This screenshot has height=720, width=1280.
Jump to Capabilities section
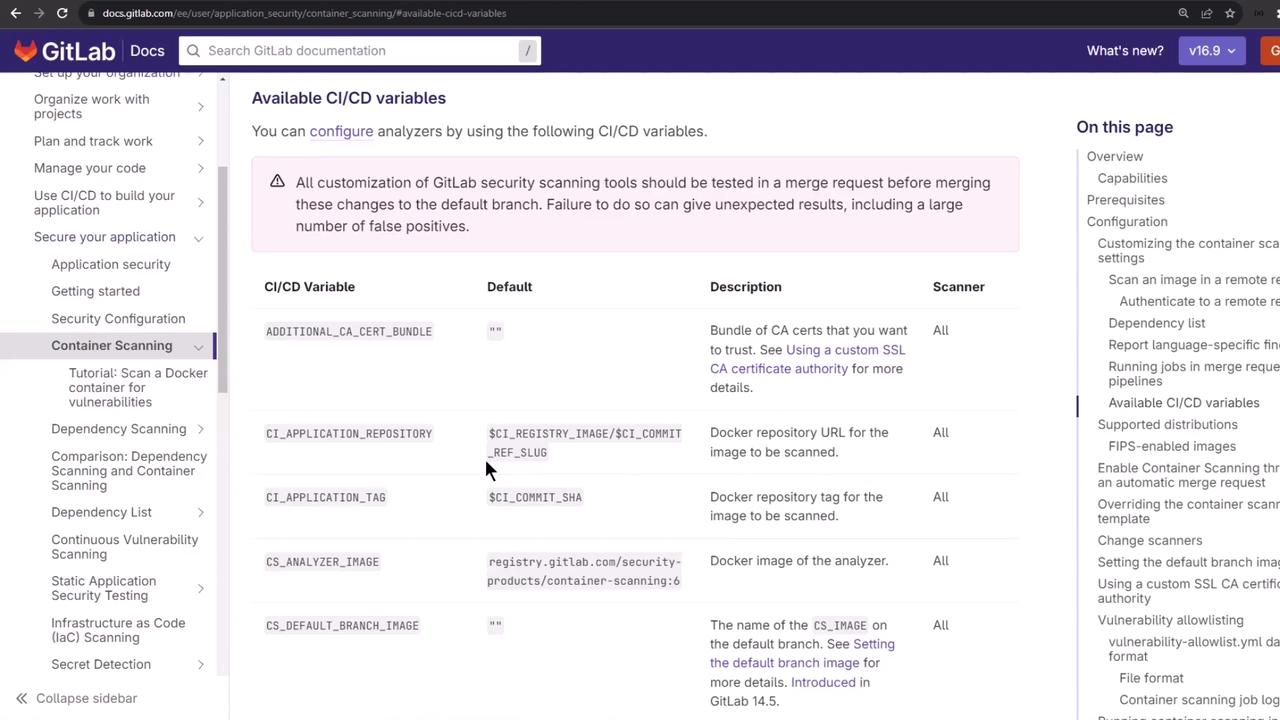tap(1132, 178)
